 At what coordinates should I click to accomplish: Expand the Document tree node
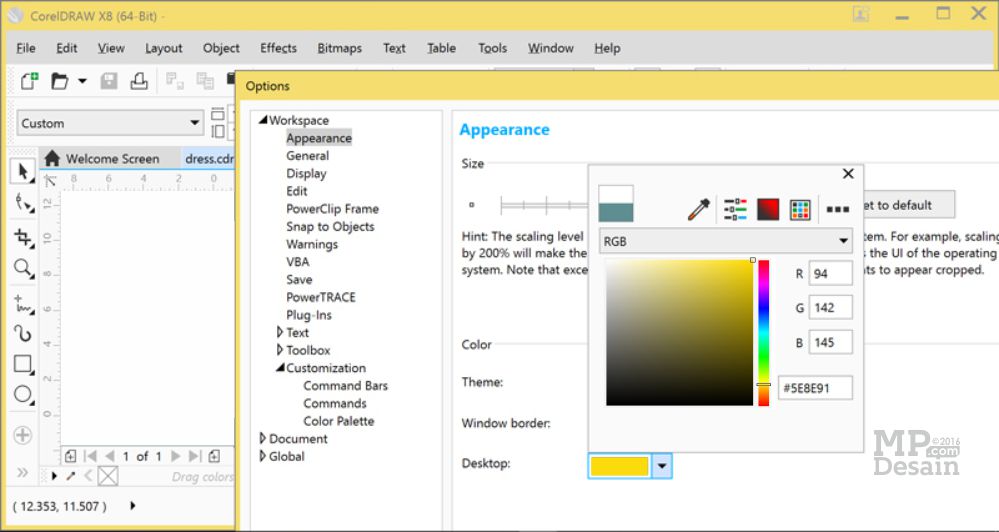click(x=262, y=438)
